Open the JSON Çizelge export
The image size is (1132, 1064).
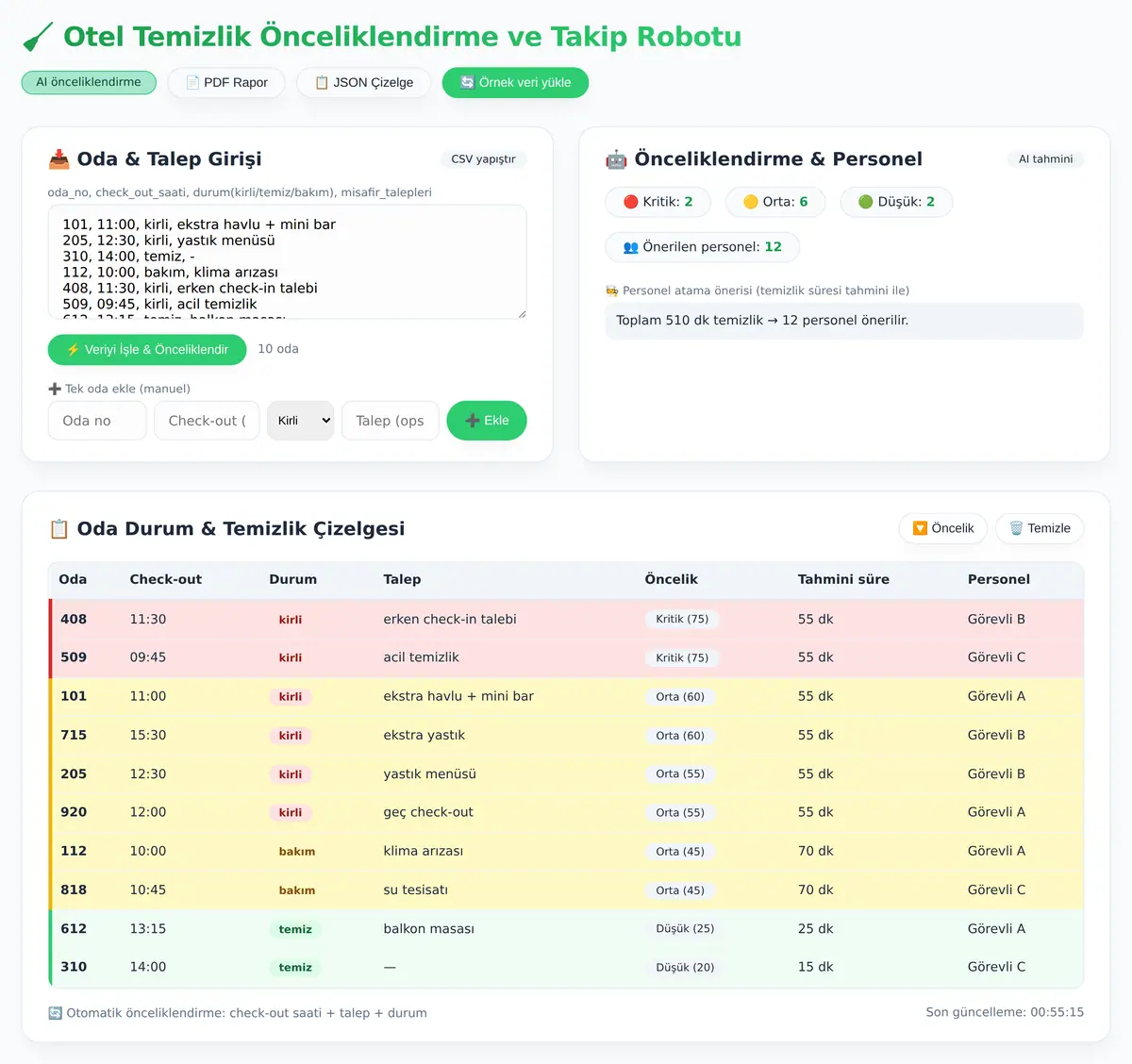click(364, 82)
